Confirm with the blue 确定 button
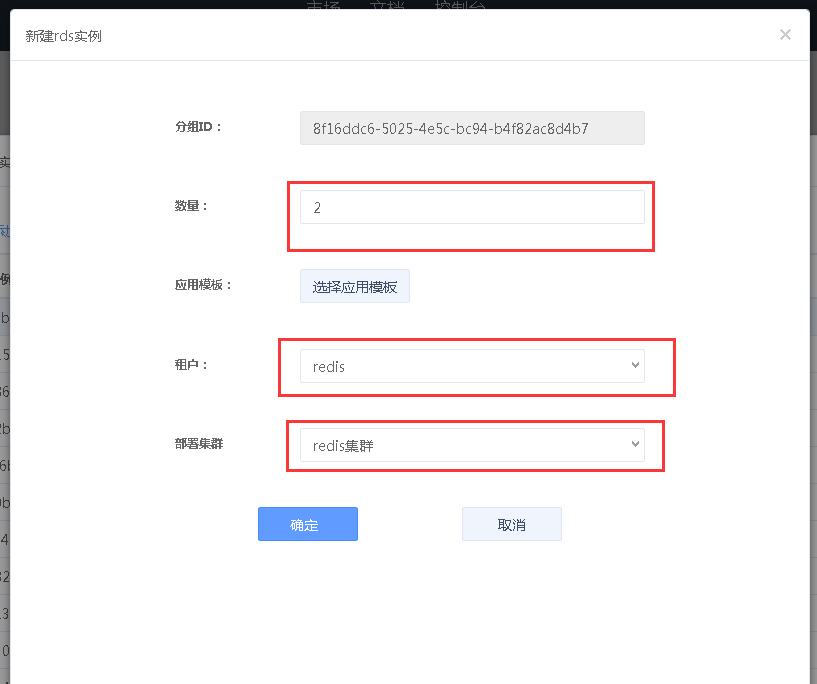817x684 pixels. 307,524
